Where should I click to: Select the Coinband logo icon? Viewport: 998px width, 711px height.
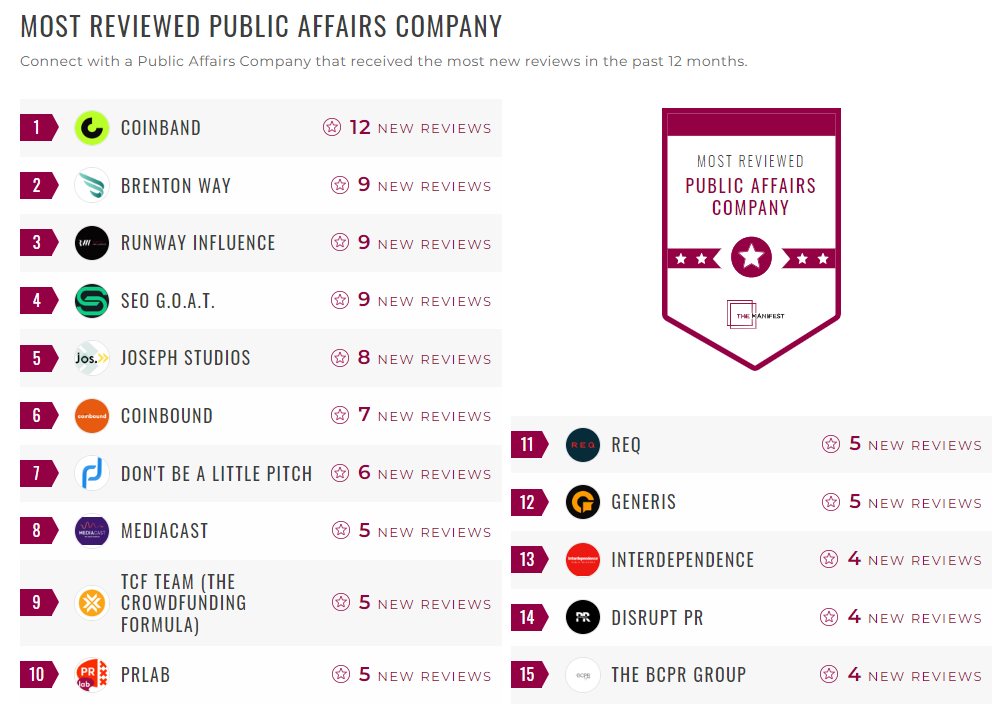91,128
